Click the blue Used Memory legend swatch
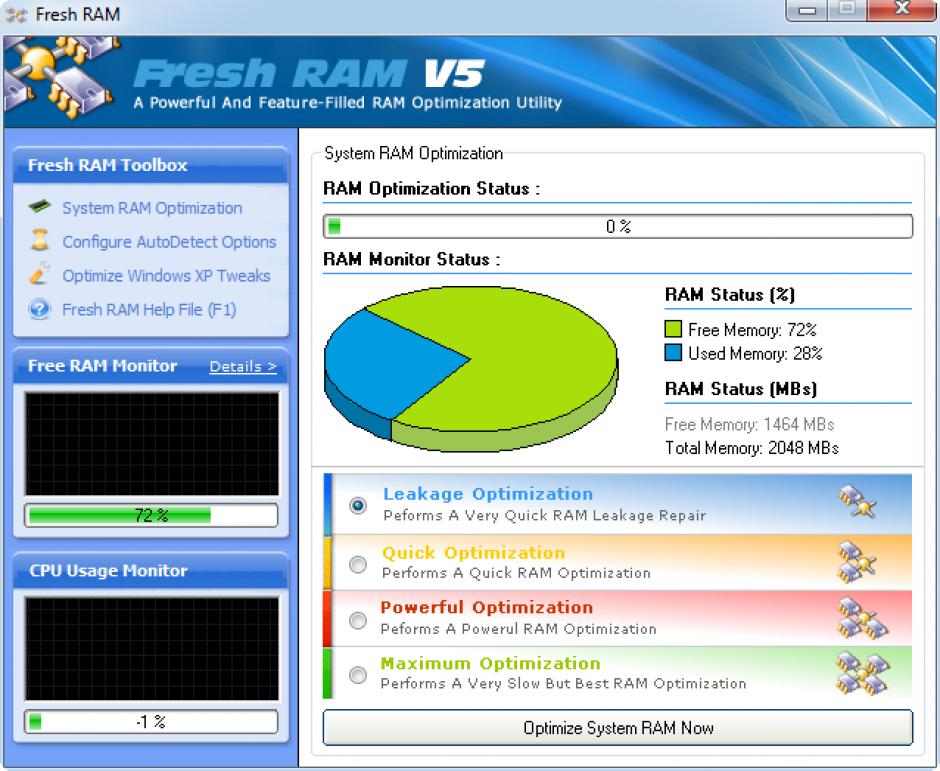The width and height of the screenshot is (940, 771). click(x=673, y=352)
